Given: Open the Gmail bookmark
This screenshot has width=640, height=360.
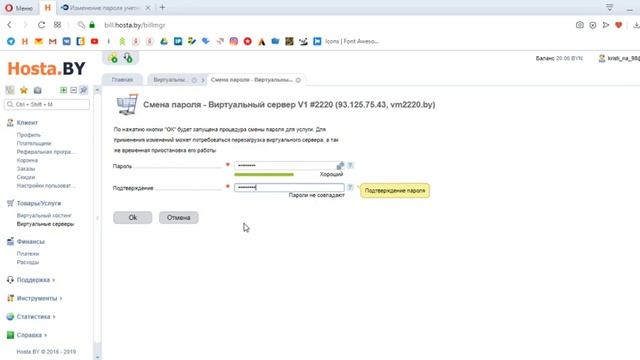Looking at the screenshot, I should [x=53, y=41].
